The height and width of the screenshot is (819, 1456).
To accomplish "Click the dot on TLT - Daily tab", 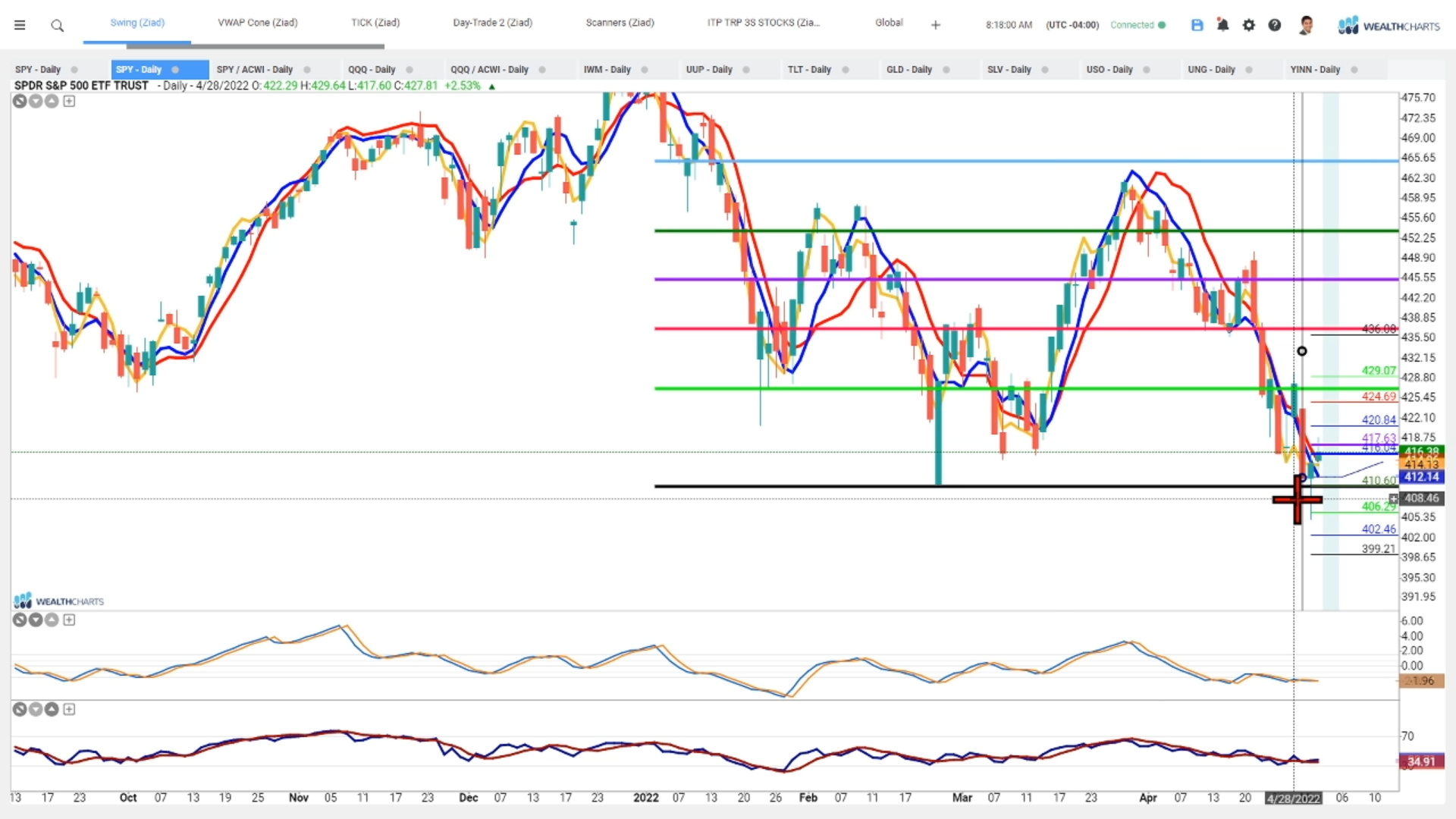I will pyautogui.click(x=846, y=70).
